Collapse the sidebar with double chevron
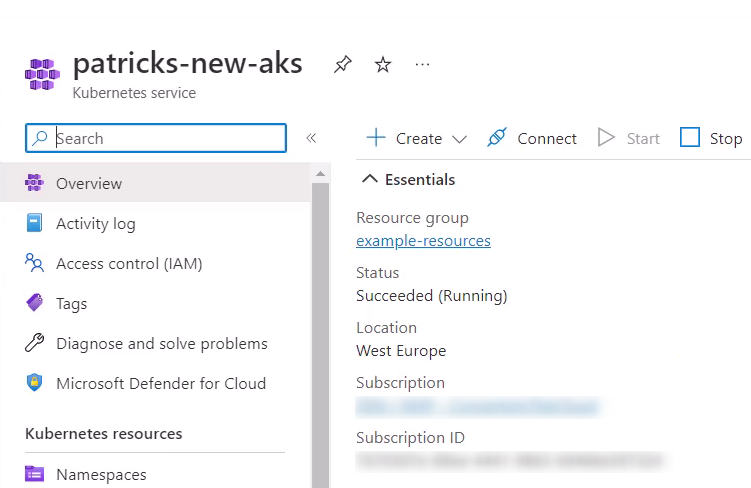 [x=311, y=138]
